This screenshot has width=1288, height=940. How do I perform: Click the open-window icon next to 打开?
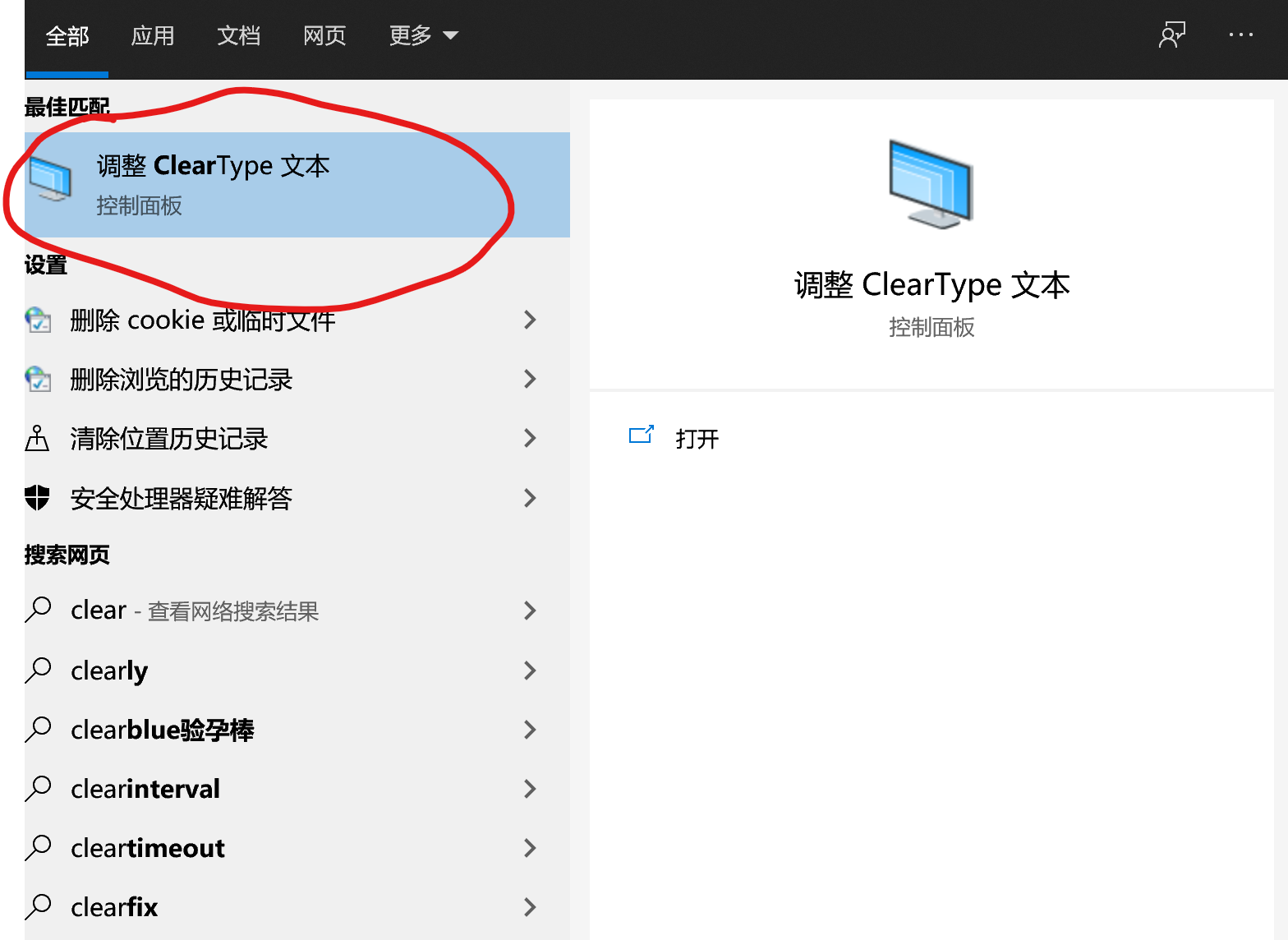point(641,435)
